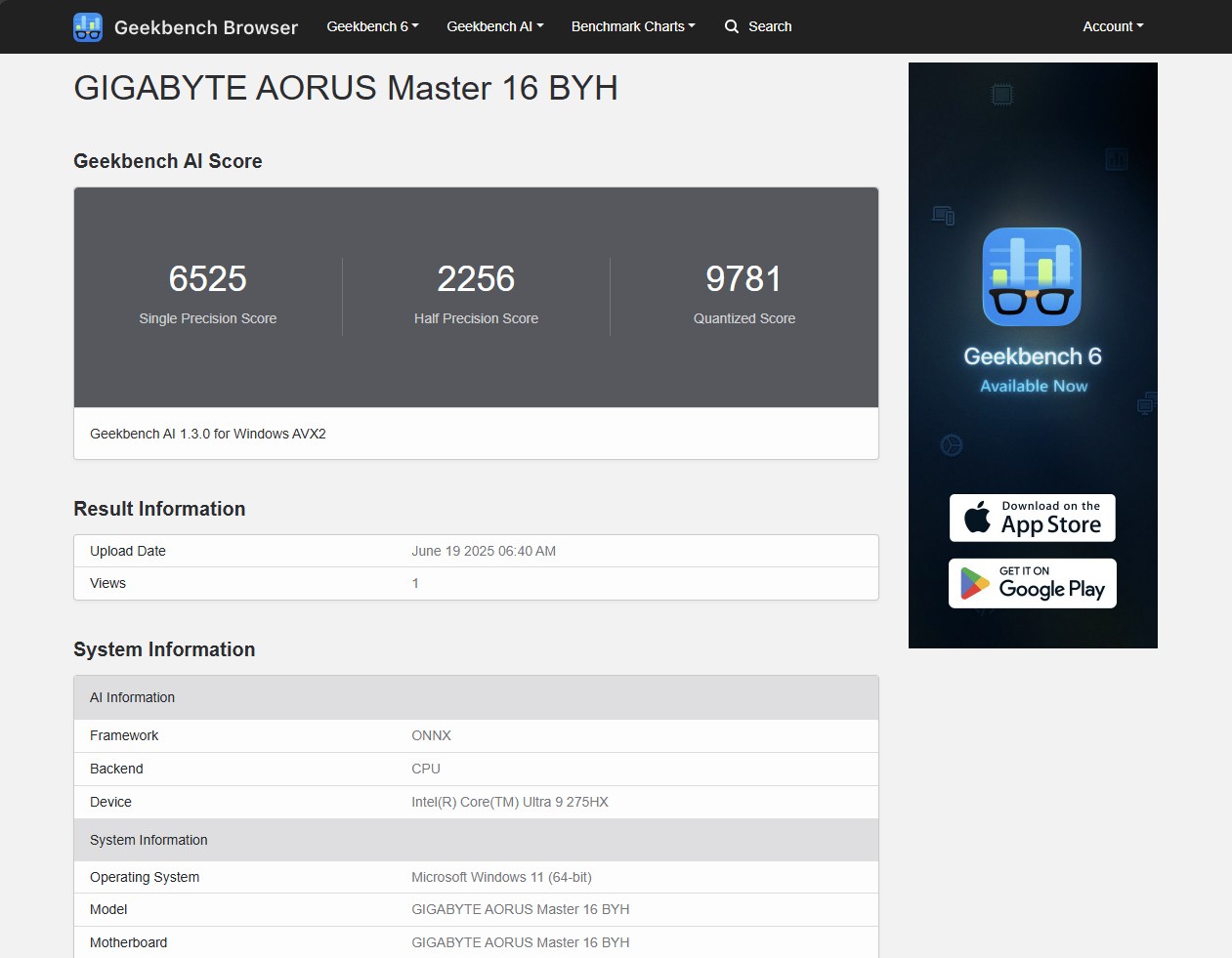Viewport: 1232px width, 958px height.
Task: Click the Views count value 1
Action: pos(415,583)
